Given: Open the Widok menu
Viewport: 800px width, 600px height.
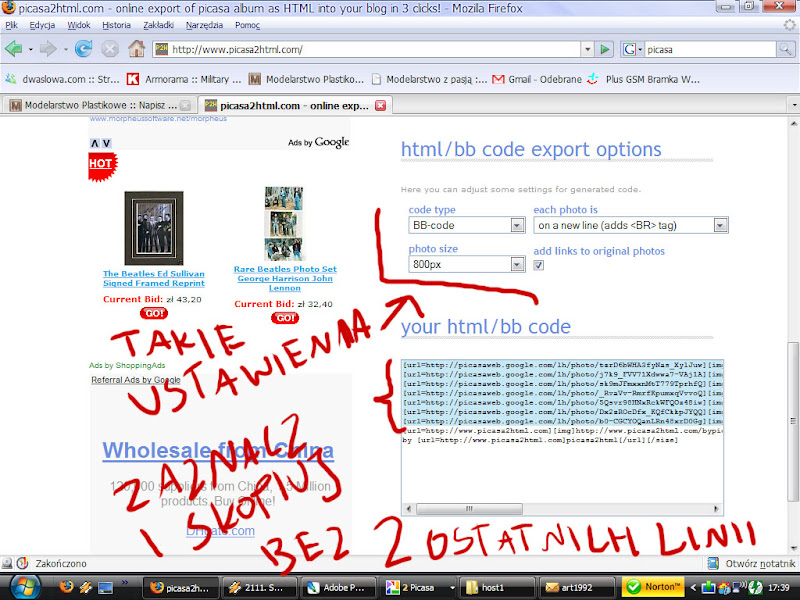Looking at the screenshot, I should (79, 25).
